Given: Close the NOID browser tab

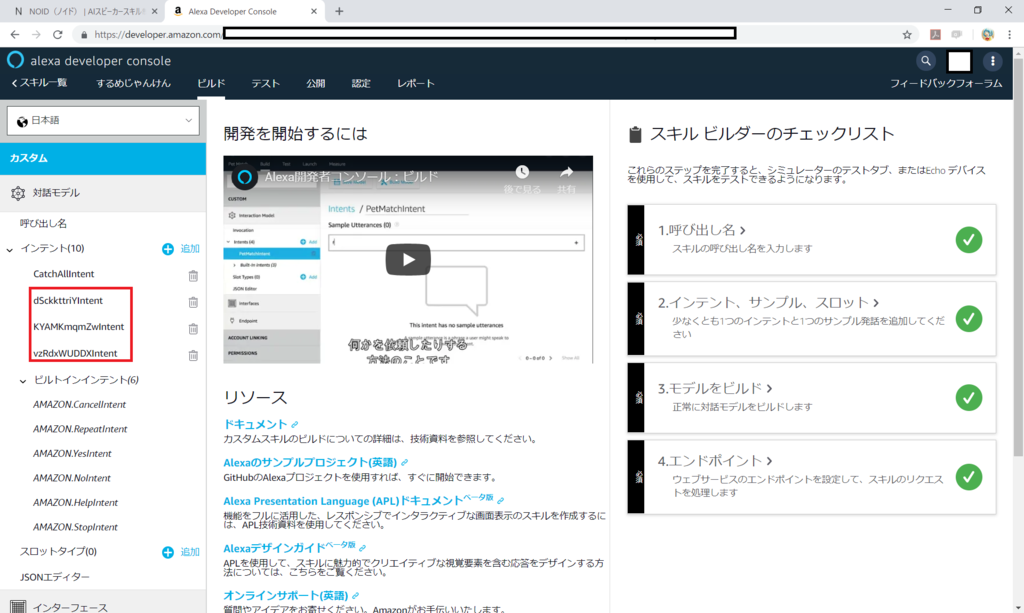Looking at the screenshot, I should [155, 11].
